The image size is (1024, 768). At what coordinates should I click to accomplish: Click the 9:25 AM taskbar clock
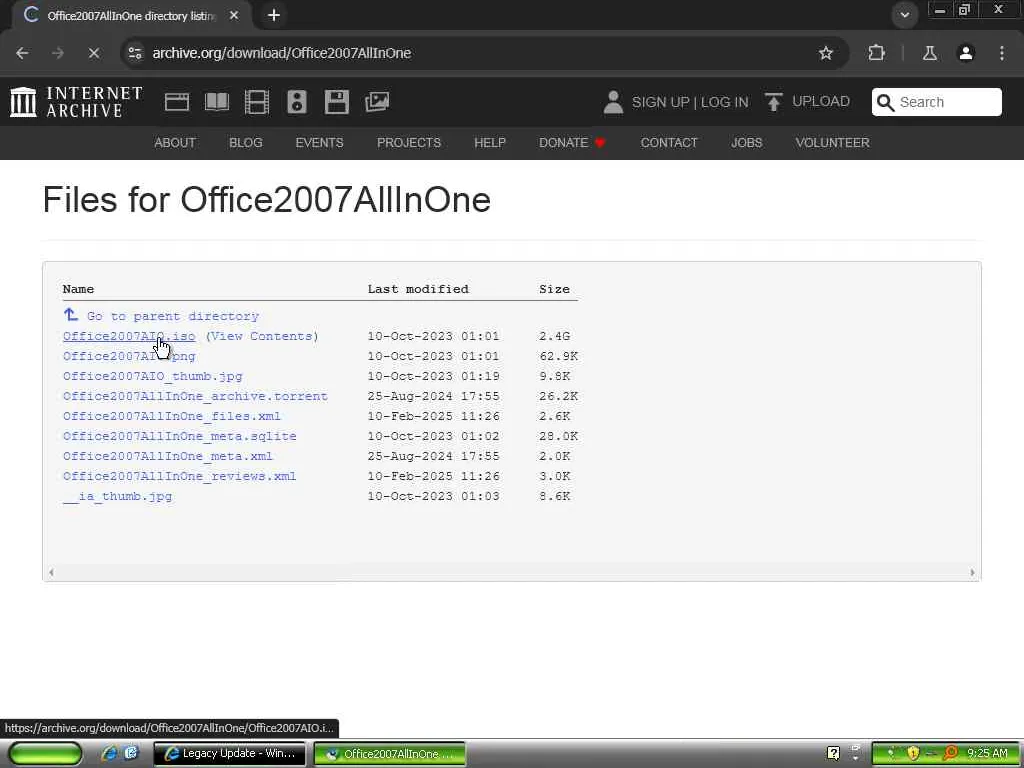(x=987, y=753)
